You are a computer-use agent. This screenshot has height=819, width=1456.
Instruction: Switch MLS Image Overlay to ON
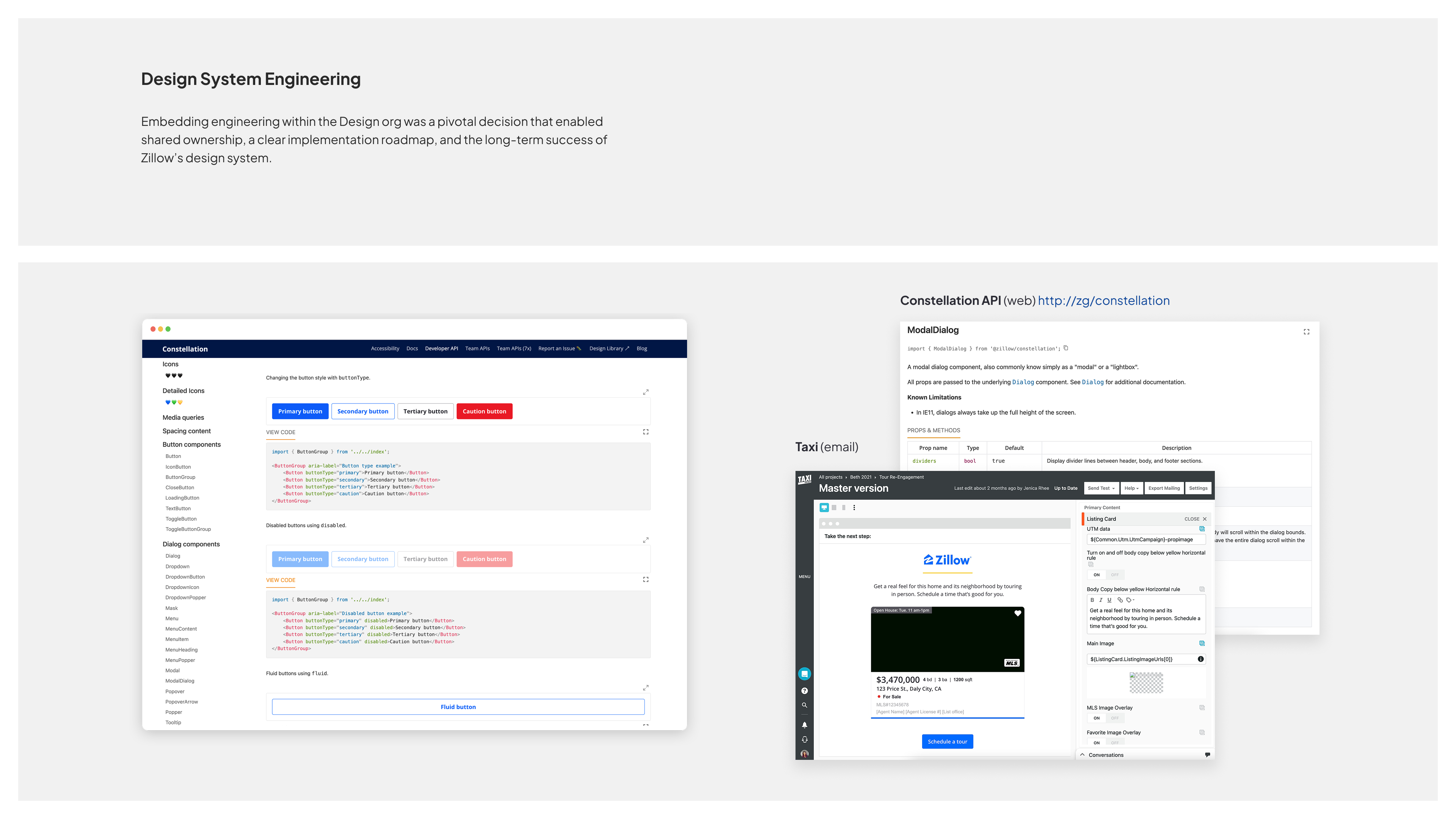pyautogui.click(x=1096, y=719)
